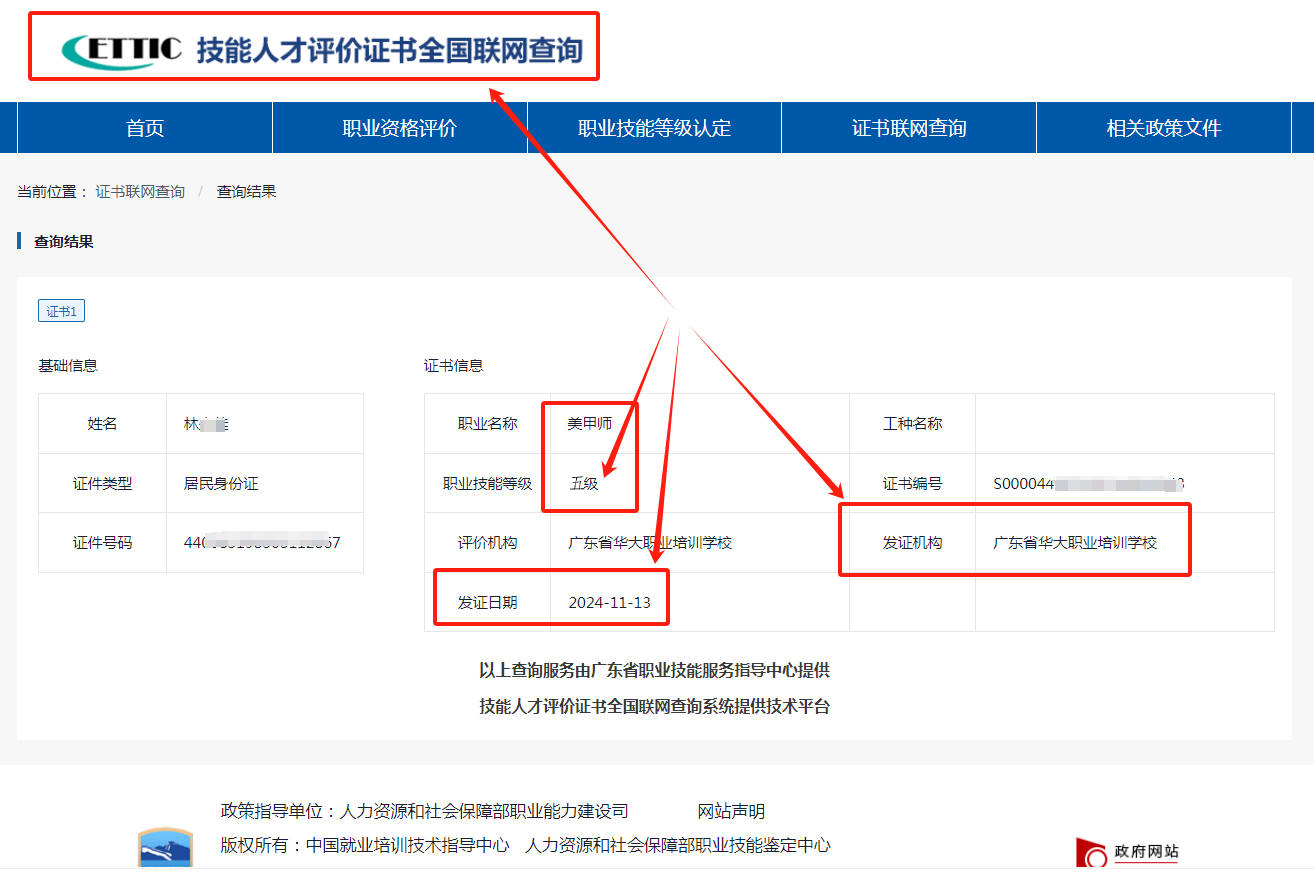The image size is (1314, 875).
Task: Click the government website (政府网站) badge icon
Action: click(x=1128, y=853)
